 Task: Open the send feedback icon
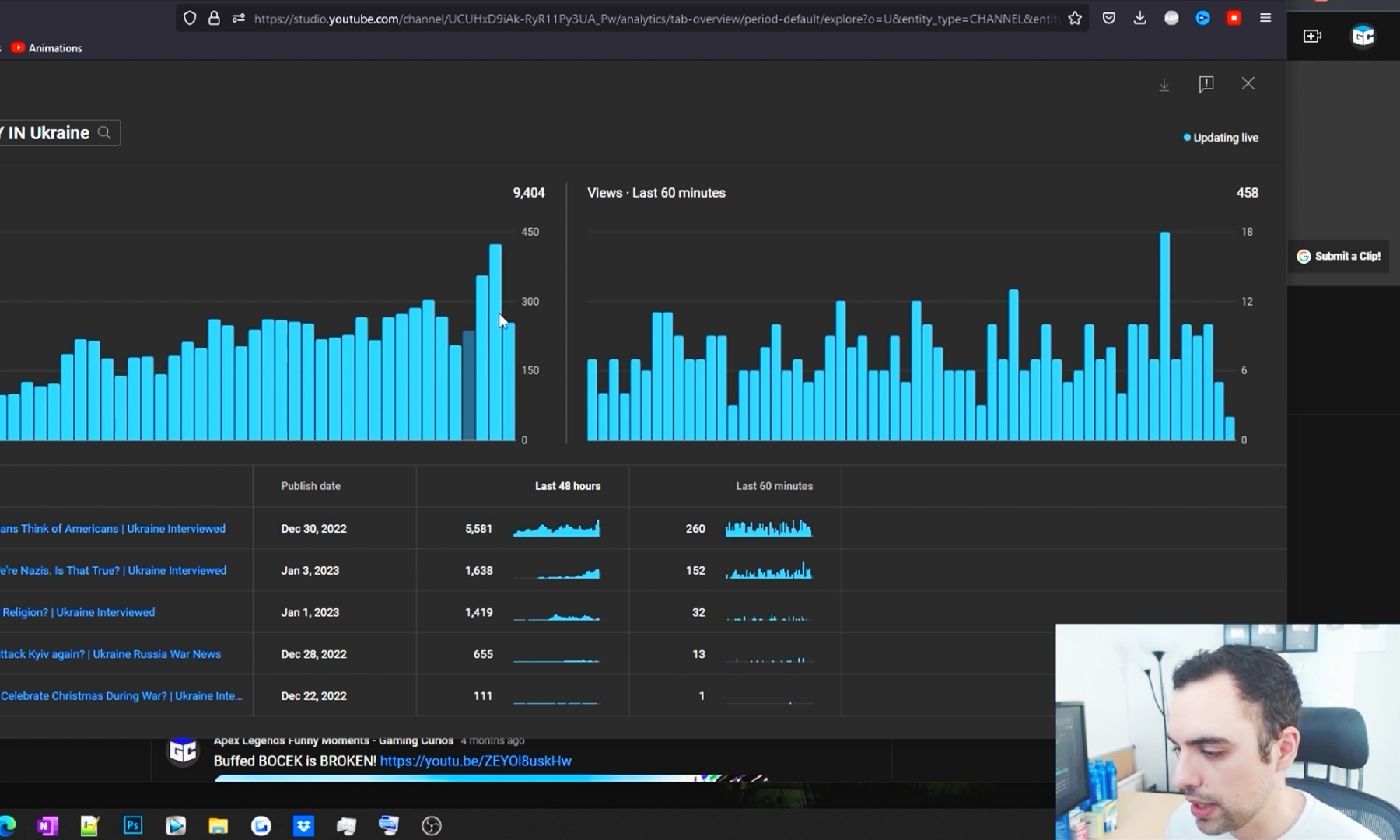(x=1206, y=84)
